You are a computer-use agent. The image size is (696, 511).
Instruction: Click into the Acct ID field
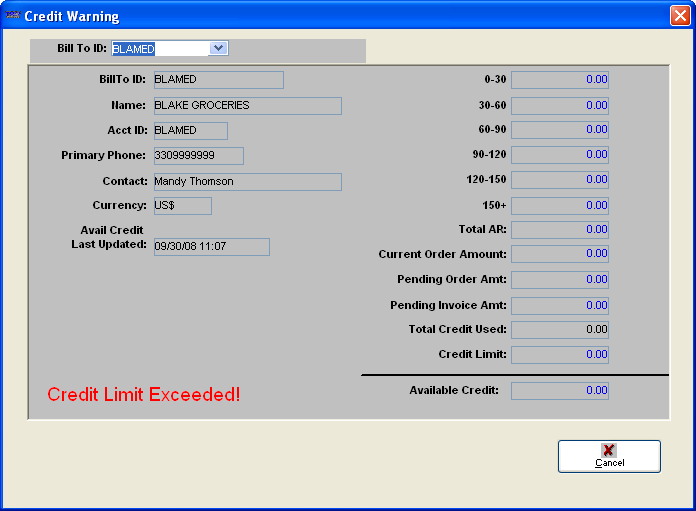[x=189, y=131]
